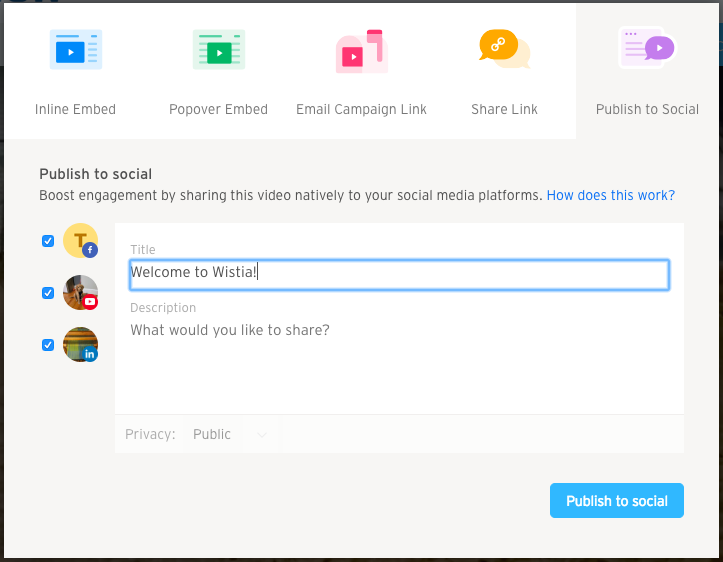This screenshot has height=562, width=723.
Task: Click the Facebook account avatar
Action: point(80,241)
